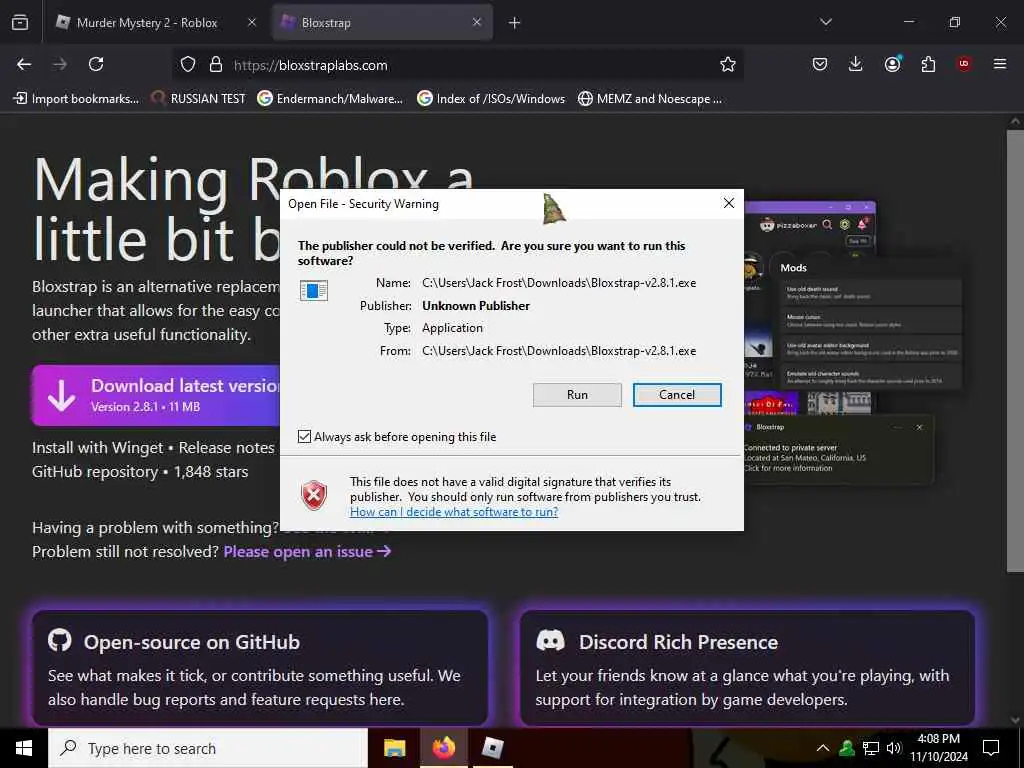Open MEMZ and Noescape bookmark
This screenshot has width=1024, height=768.
650,99
